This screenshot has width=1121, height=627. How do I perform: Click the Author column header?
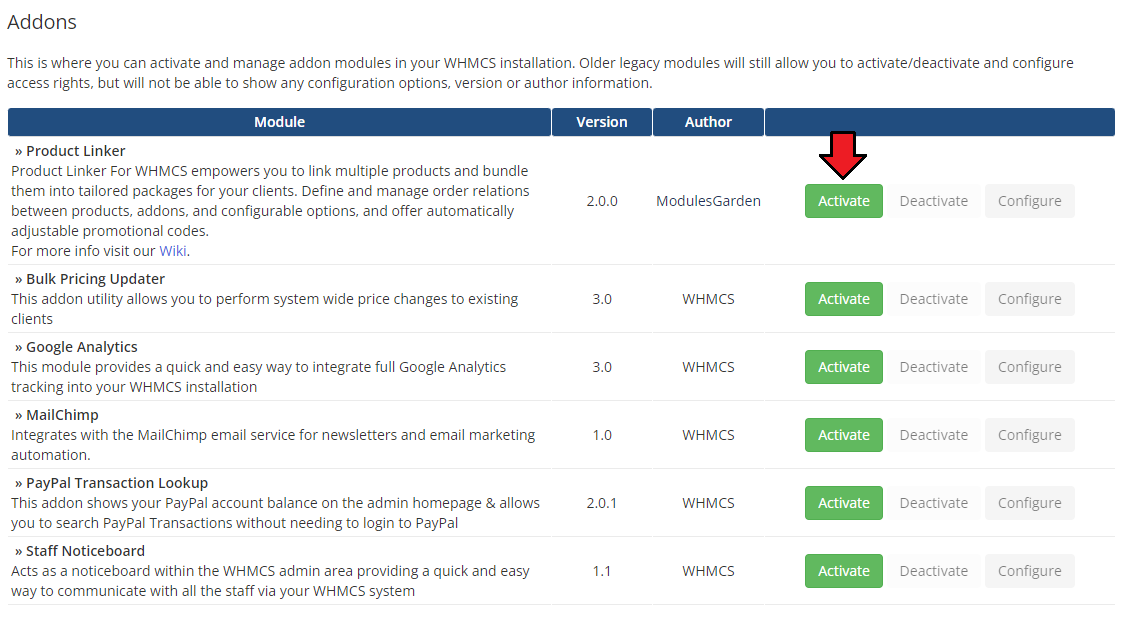click(x=708, y=122)
